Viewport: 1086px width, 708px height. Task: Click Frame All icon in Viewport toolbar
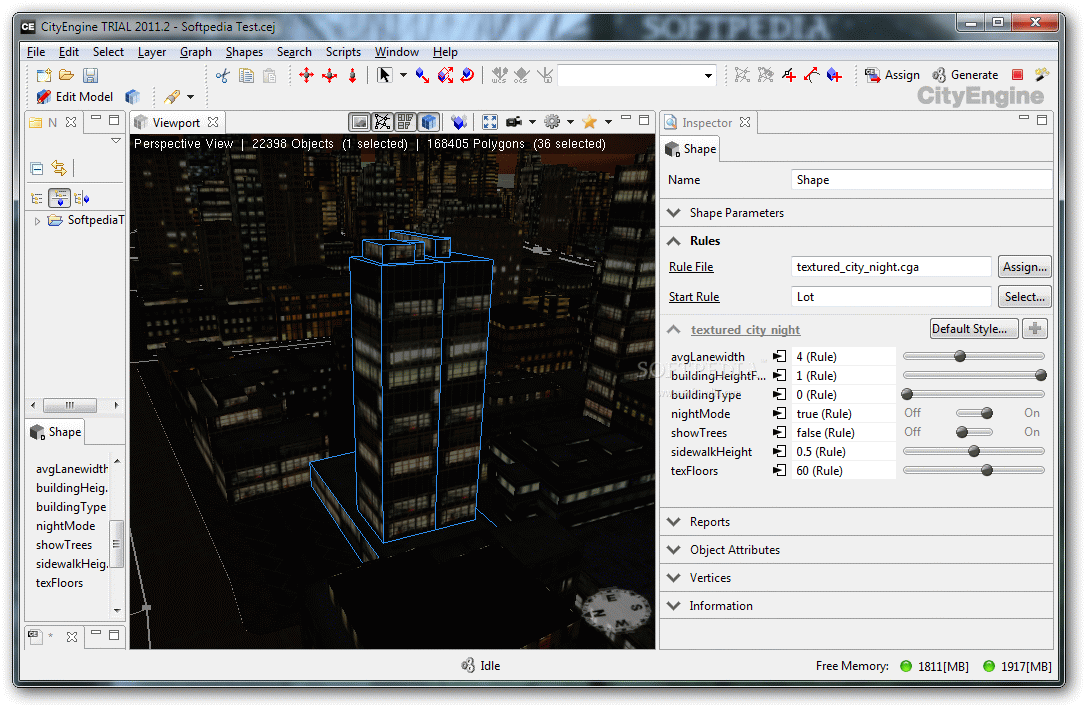490,123
